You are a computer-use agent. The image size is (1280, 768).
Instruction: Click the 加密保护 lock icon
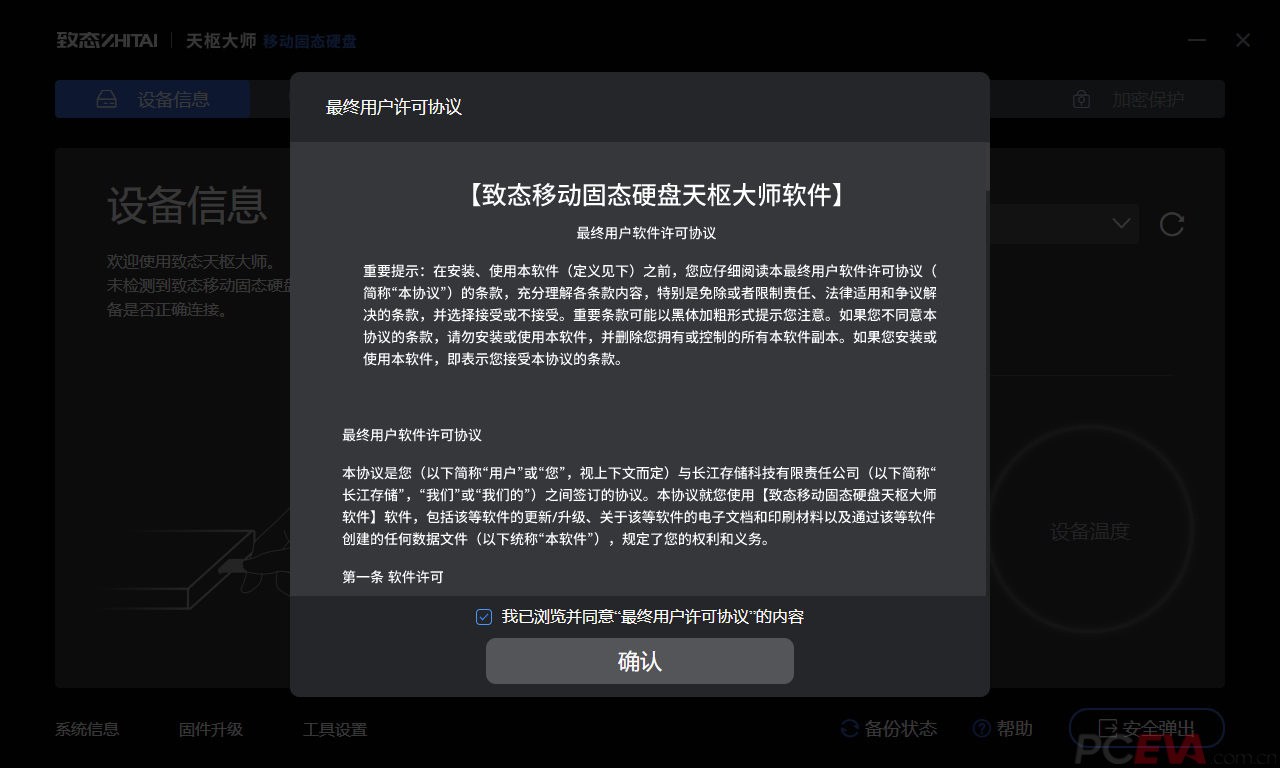coord(1080,100)
